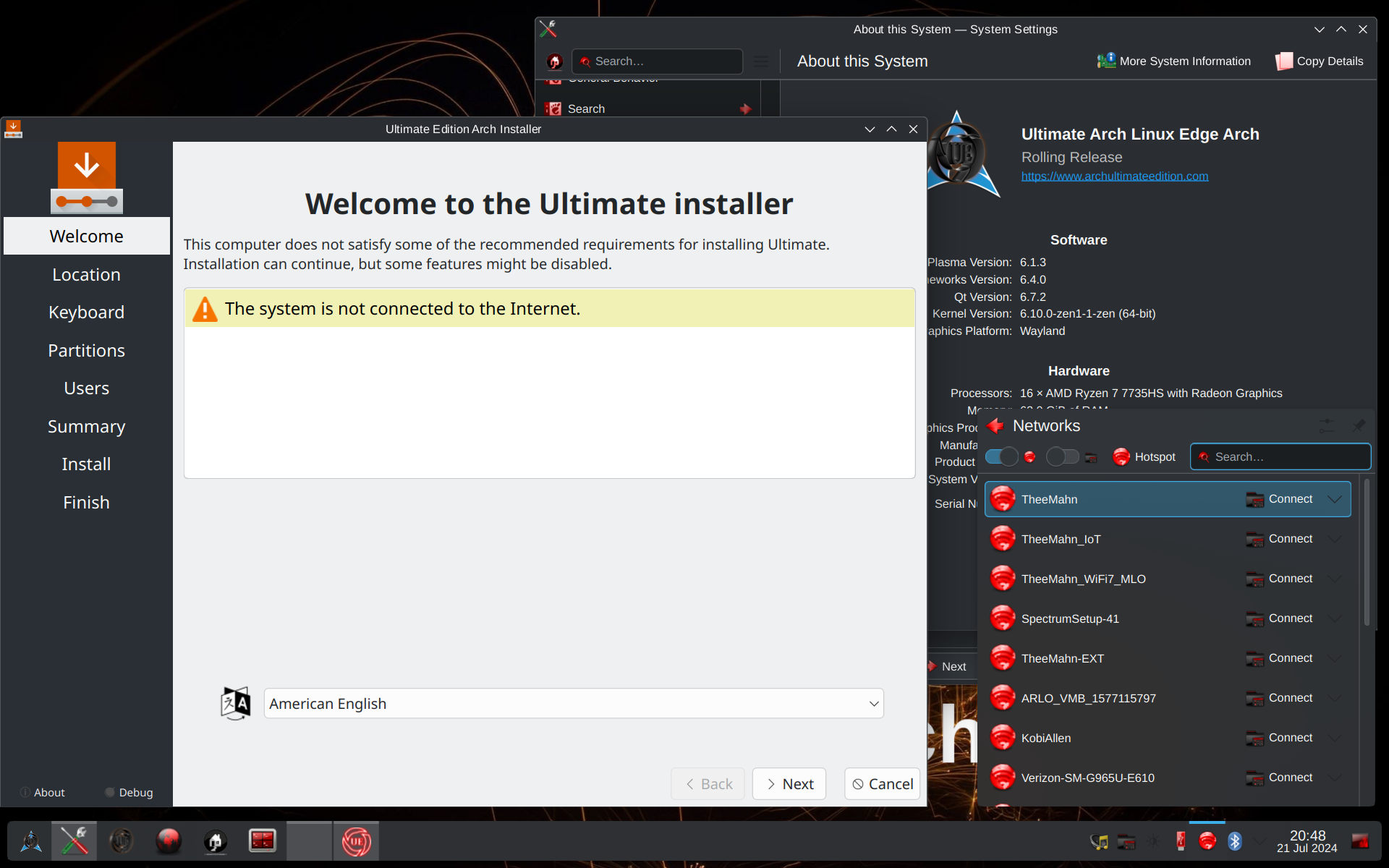The height and width of the screenshot is (868, 1389).
Task: Click the red terminal taskbar icon
Action: coord(262,841)
